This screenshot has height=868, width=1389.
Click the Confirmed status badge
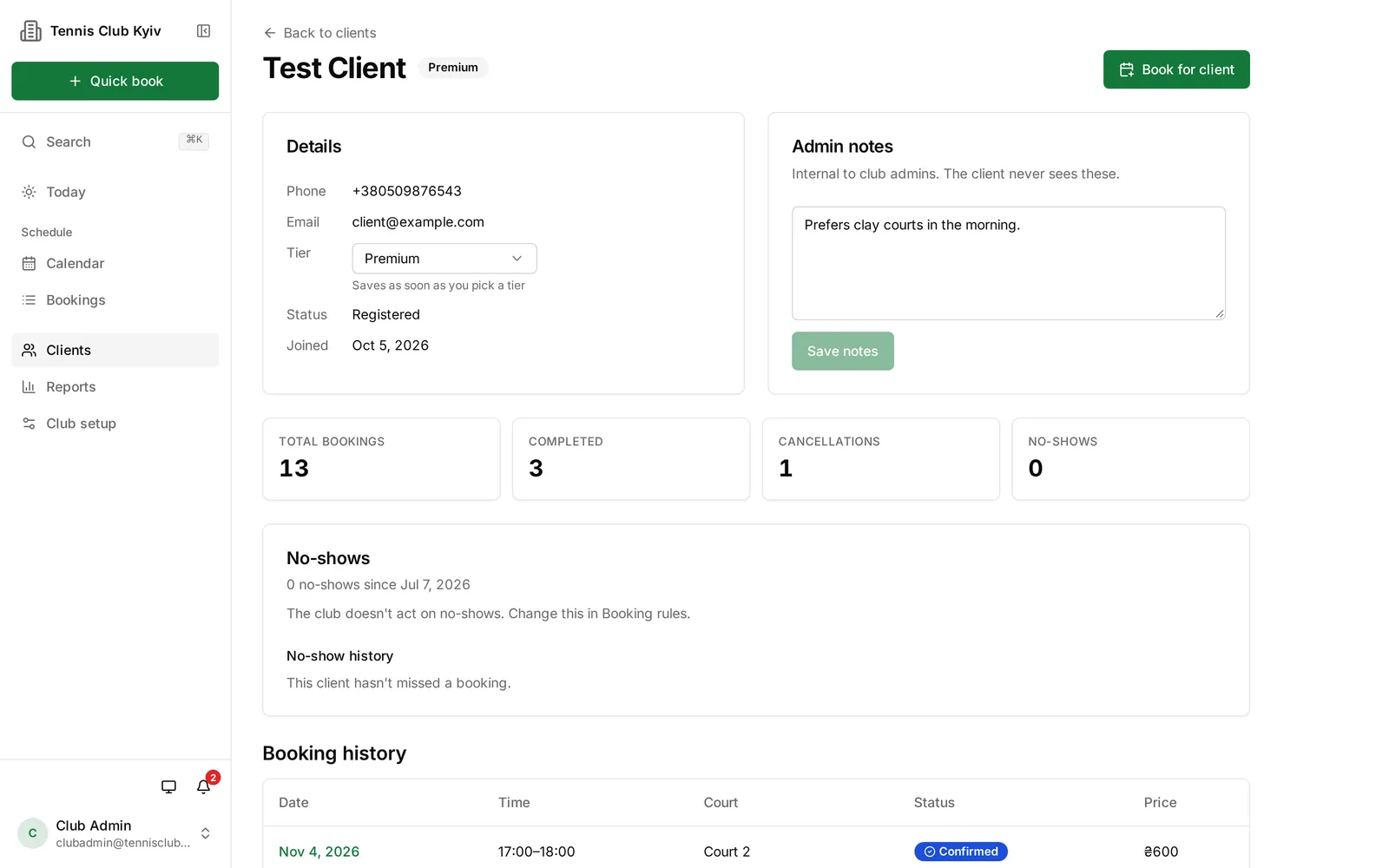pyautogui.click(x=960, y=852)
